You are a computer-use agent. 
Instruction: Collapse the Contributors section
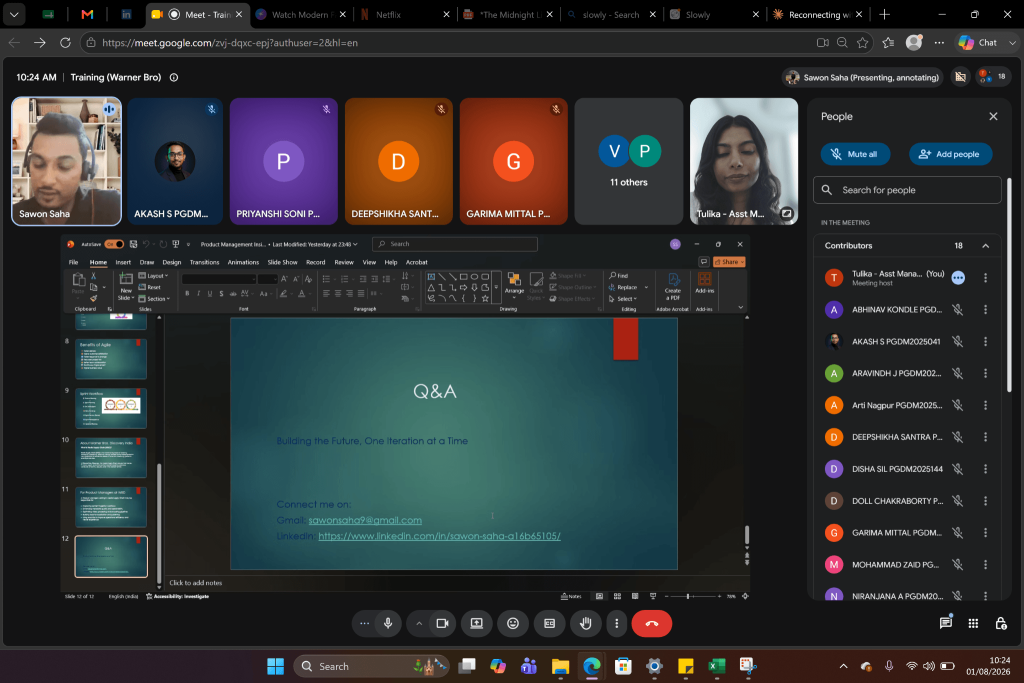pyautogui.click(x=985, y=246)
